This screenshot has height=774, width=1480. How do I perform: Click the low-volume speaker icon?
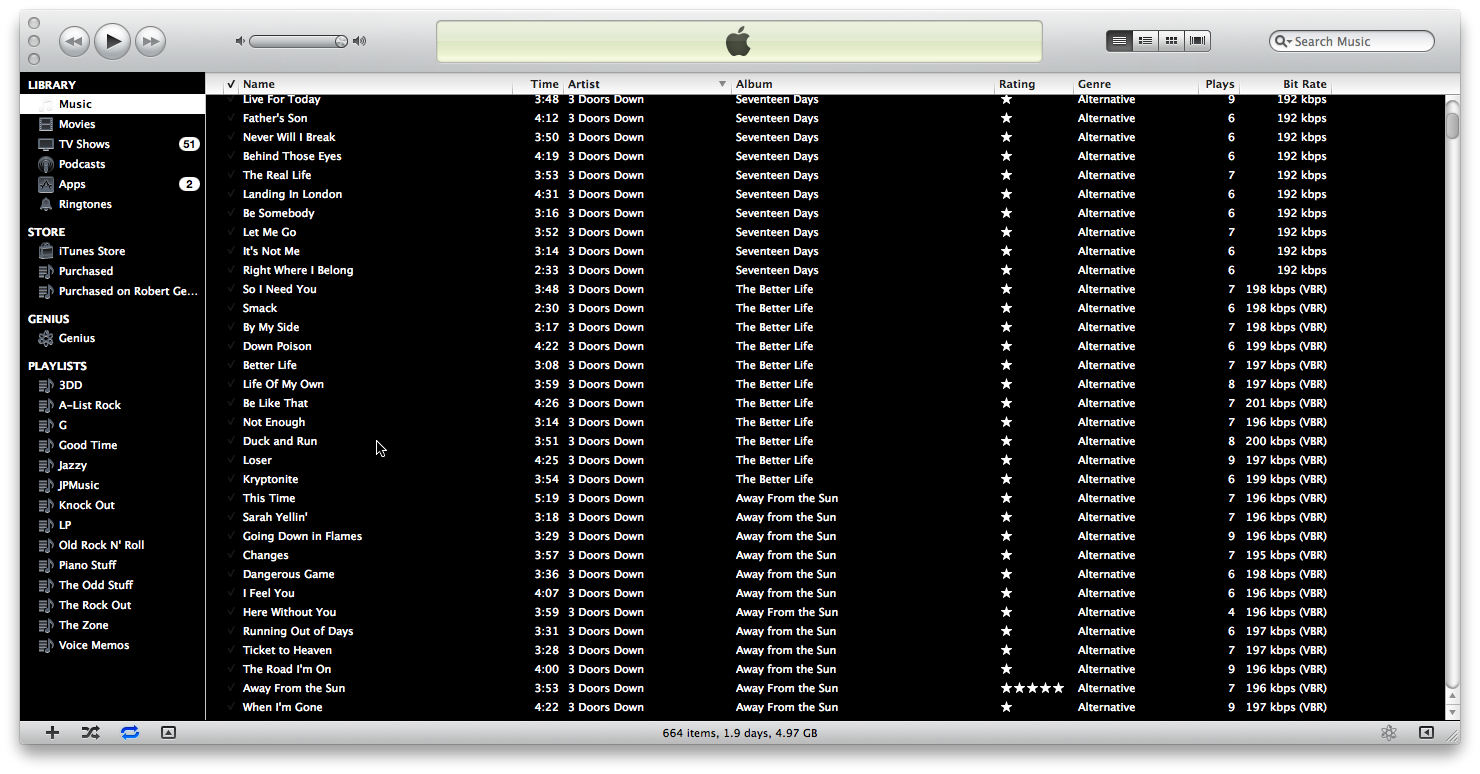tap(240, 41)
